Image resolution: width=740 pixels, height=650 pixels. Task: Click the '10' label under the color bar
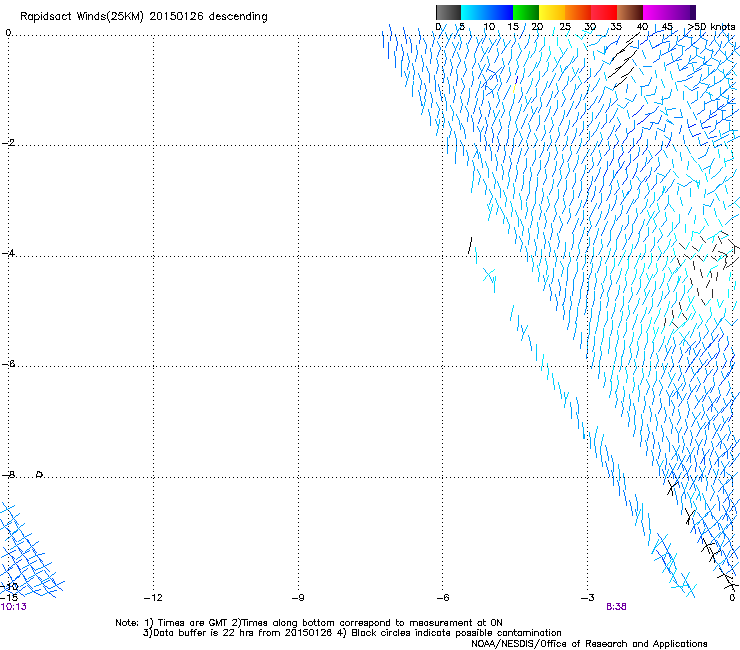click(489, 27)
